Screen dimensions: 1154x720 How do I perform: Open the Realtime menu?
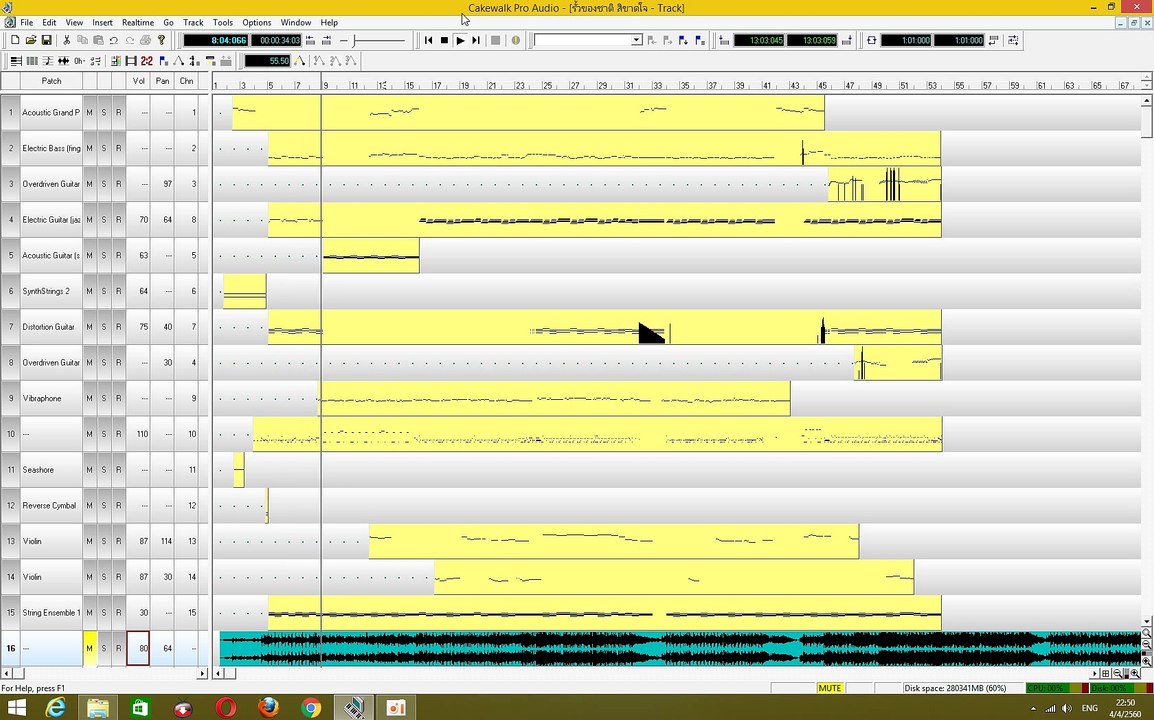click(x=138, y=23)
